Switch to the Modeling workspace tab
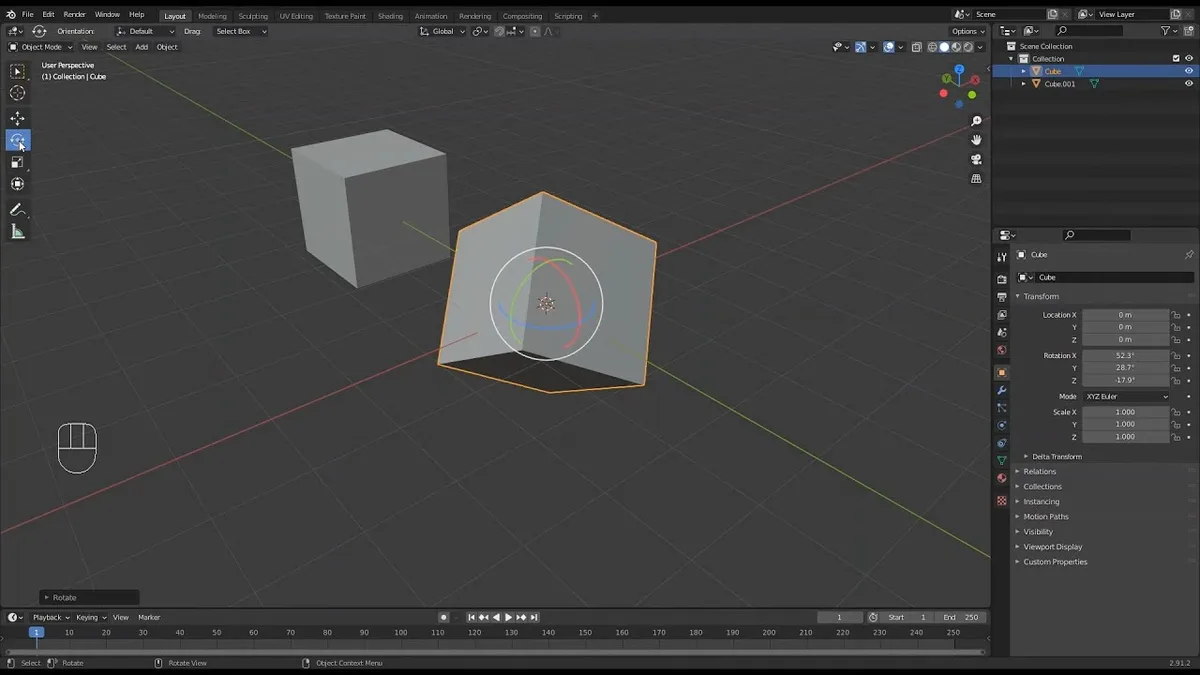The image size is (1200, 675). pos(212,16)
